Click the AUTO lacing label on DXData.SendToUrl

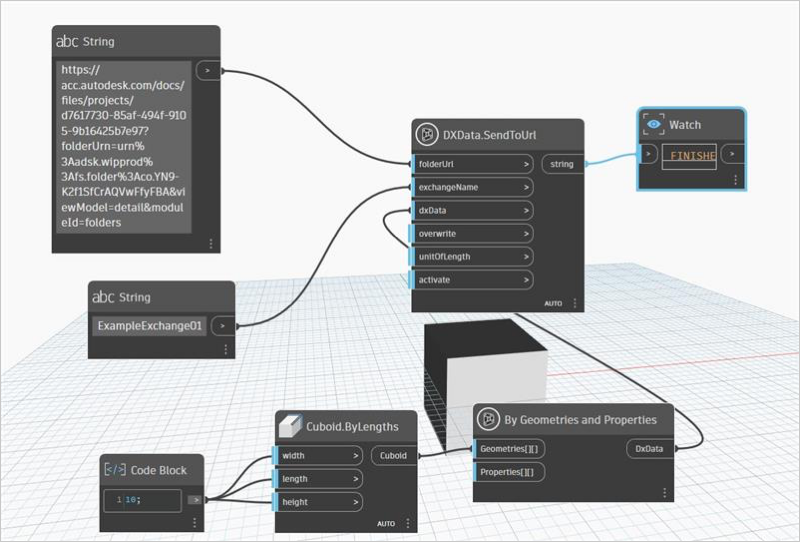pos(553,304)
